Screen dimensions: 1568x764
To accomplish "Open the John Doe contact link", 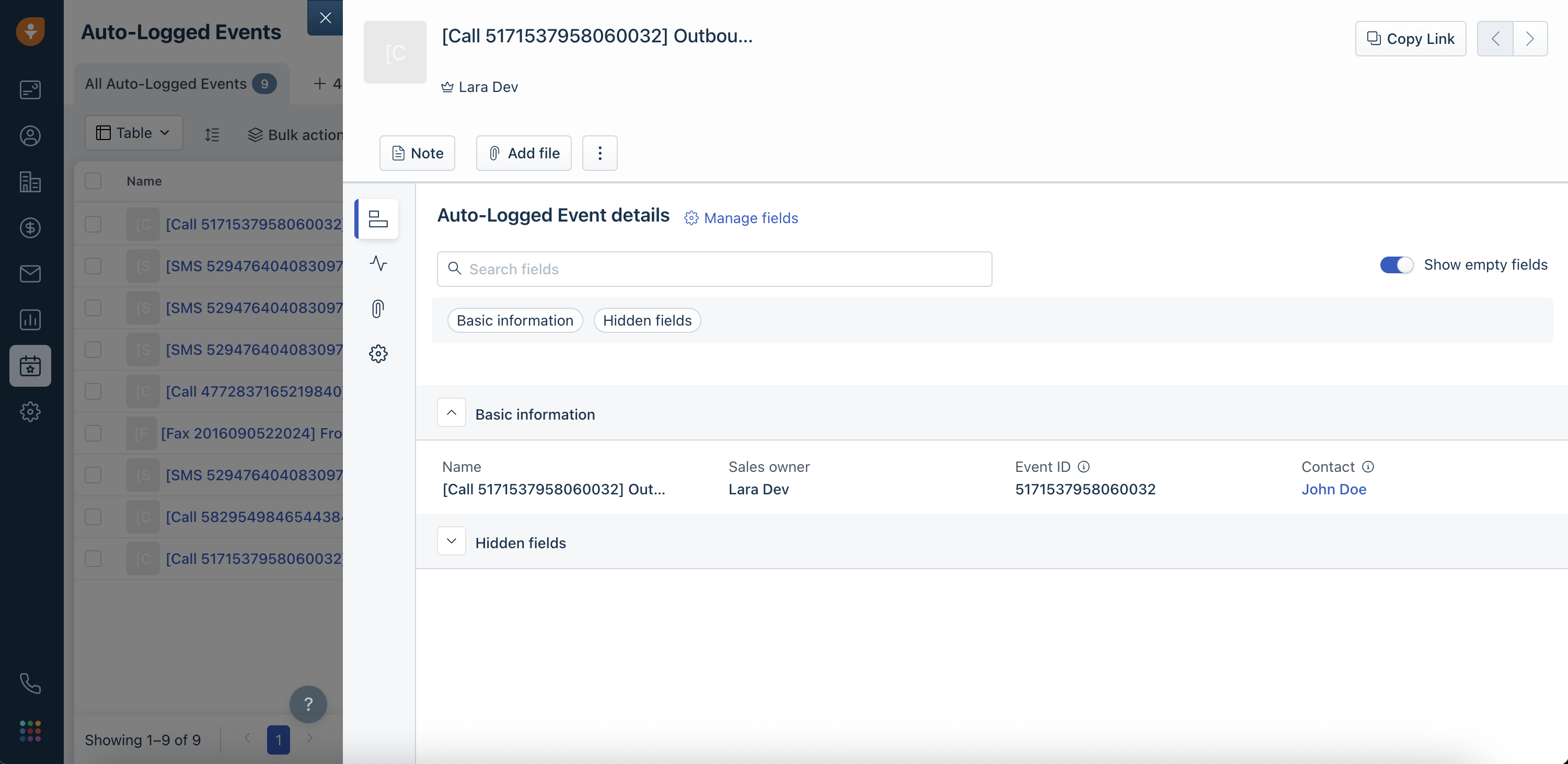I will 1333,490.
